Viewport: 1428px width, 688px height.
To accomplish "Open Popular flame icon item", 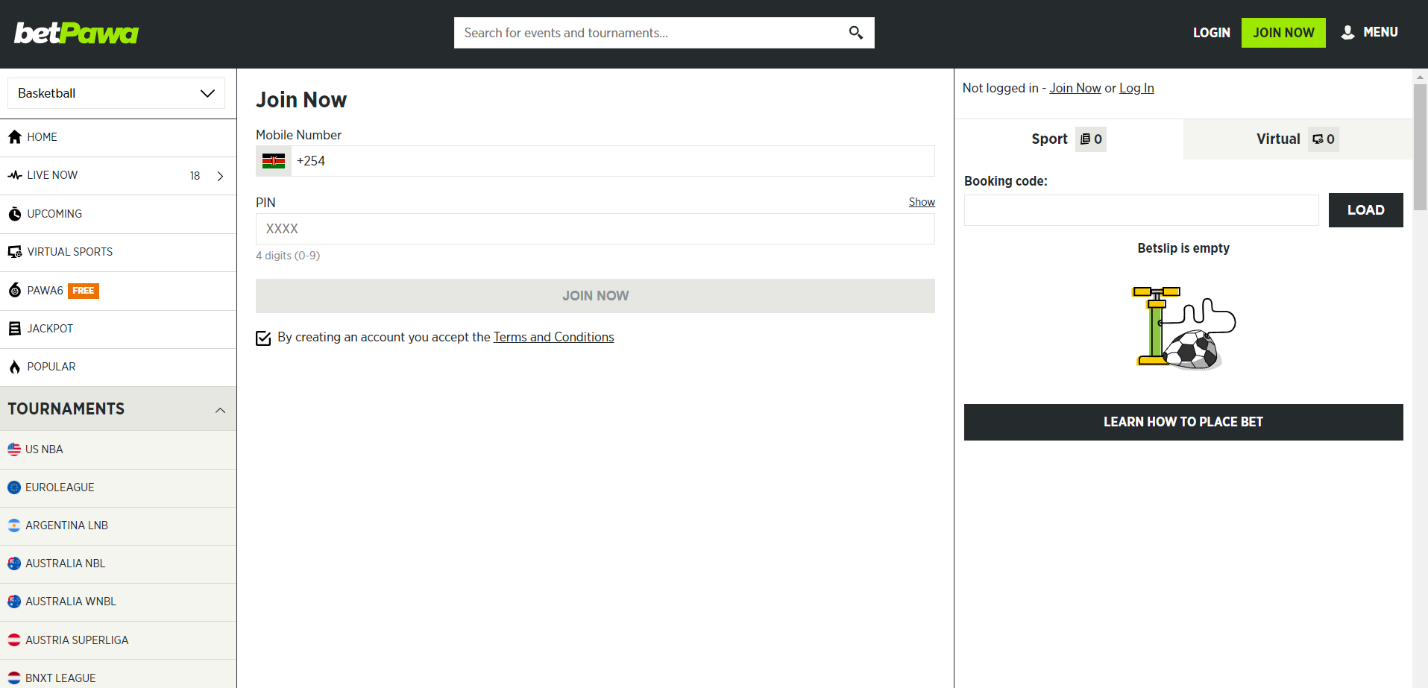I will (x=15, y=367).
